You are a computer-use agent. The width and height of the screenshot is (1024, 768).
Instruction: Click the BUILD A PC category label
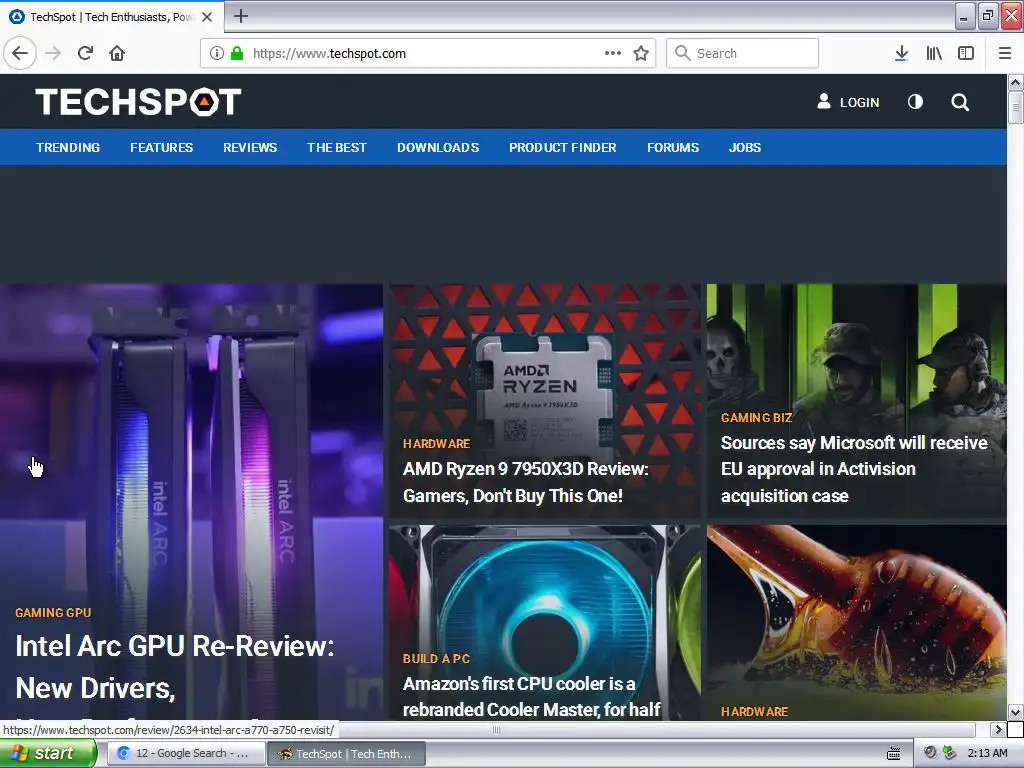point(436,658)
